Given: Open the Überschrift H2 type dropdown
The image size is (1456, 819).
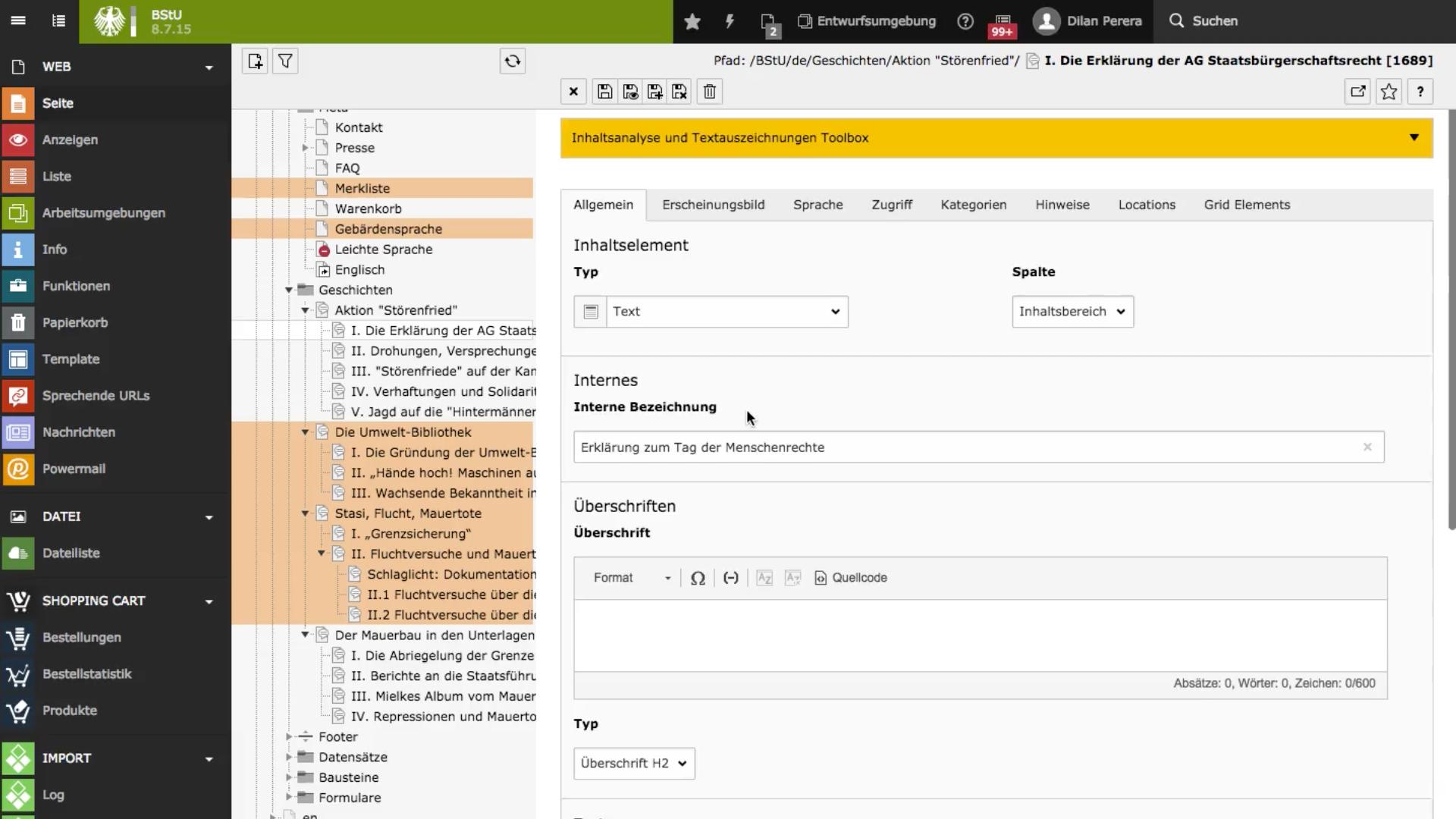Looking at the screenshot, I should (x=634, y=764).
